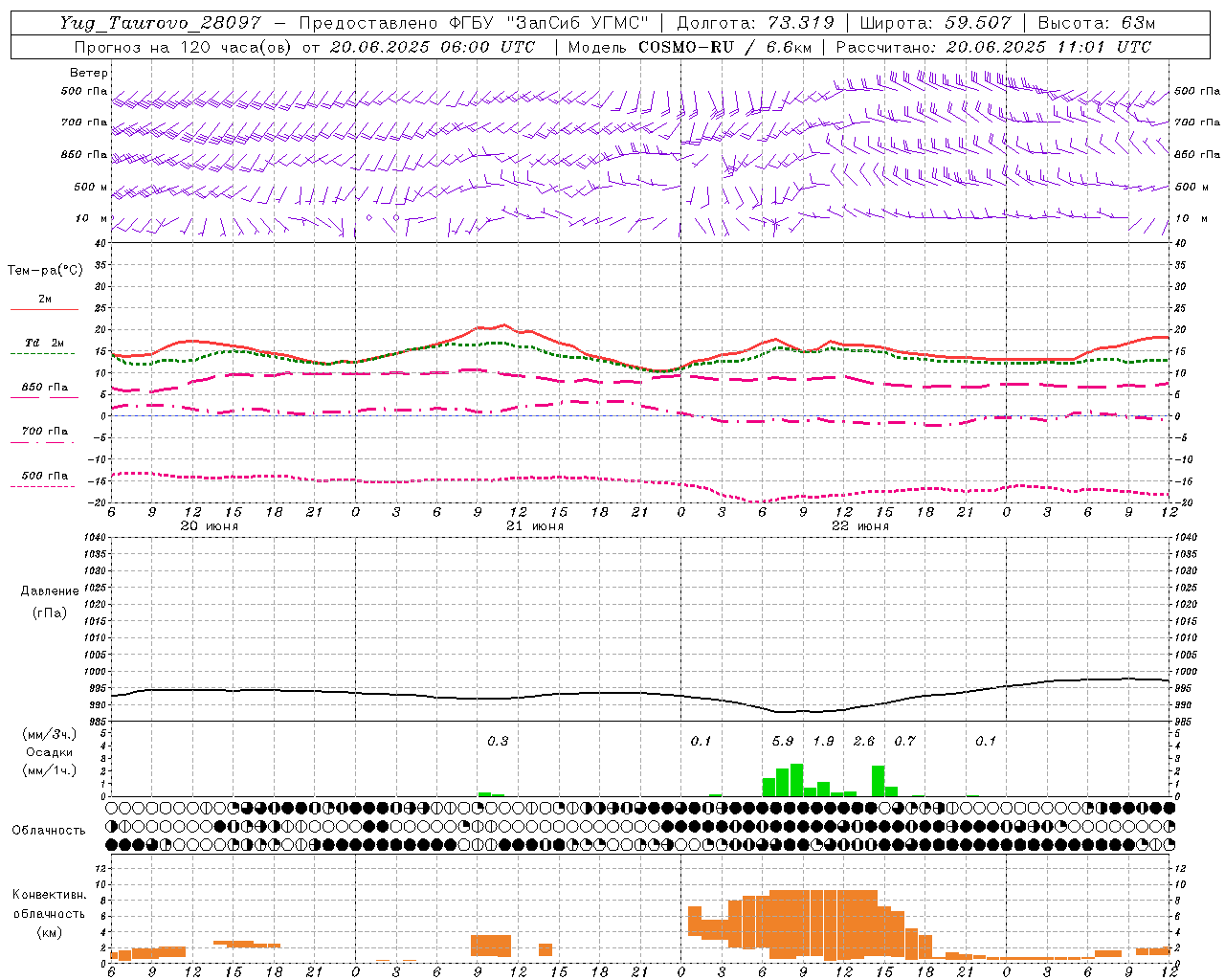Click the 0.3 precipitation total
Image resolution: width=1225 pixels, height=980 pixels.
tap(498, 741)
